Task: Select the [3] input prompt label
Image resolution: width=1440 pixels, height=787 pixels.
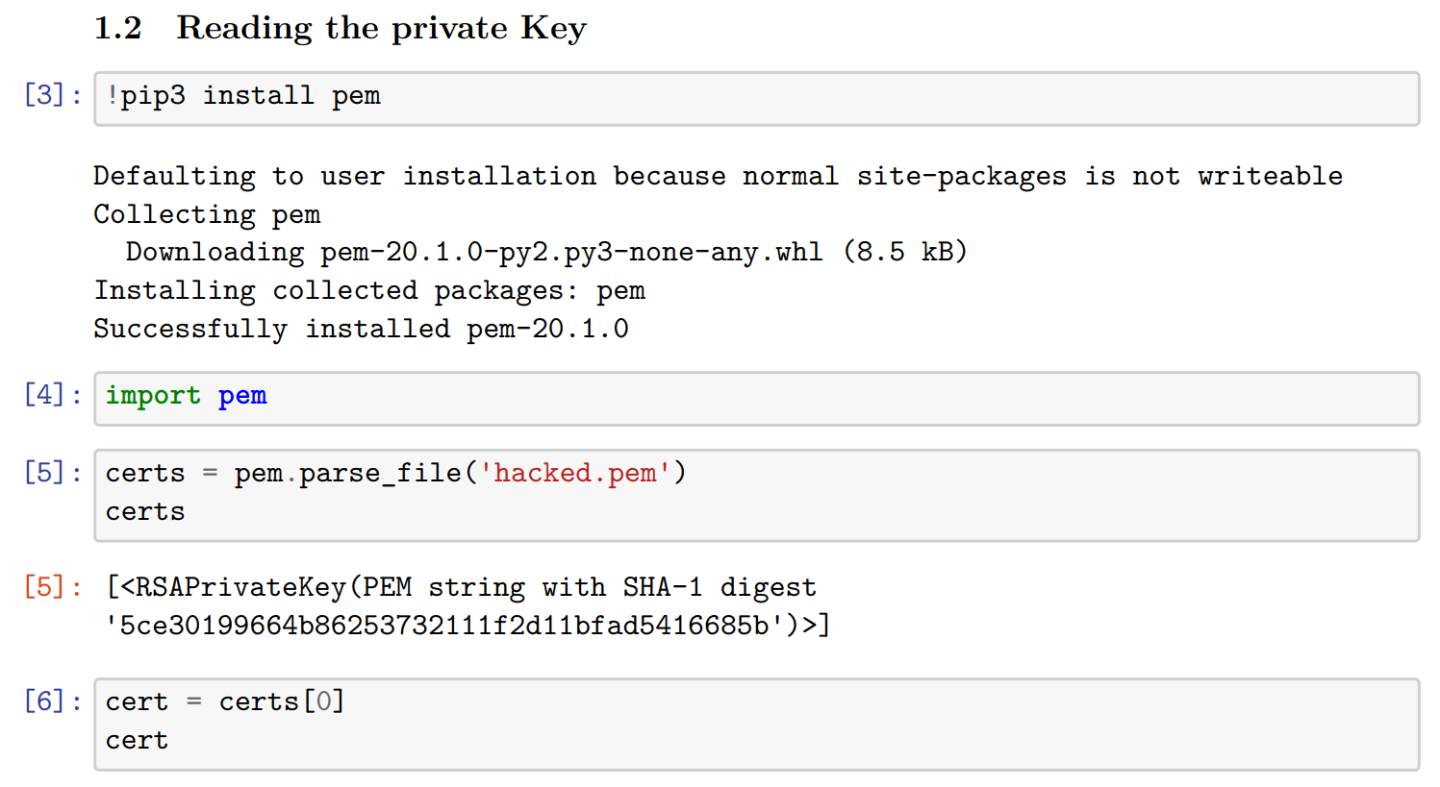Action: point(50,98)
